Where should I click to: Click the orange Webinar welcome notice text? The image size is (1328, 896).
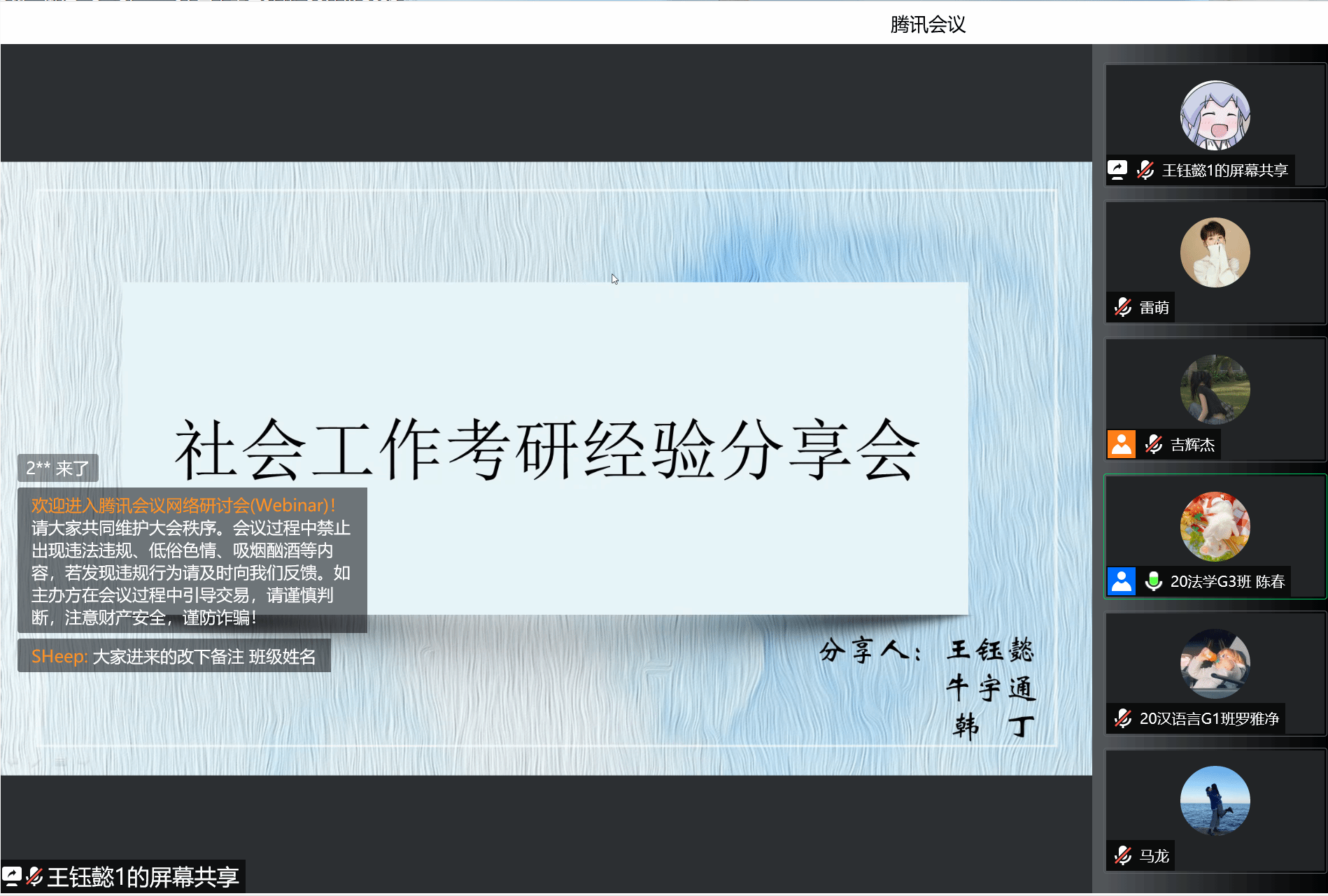click(x=183, y=505)
